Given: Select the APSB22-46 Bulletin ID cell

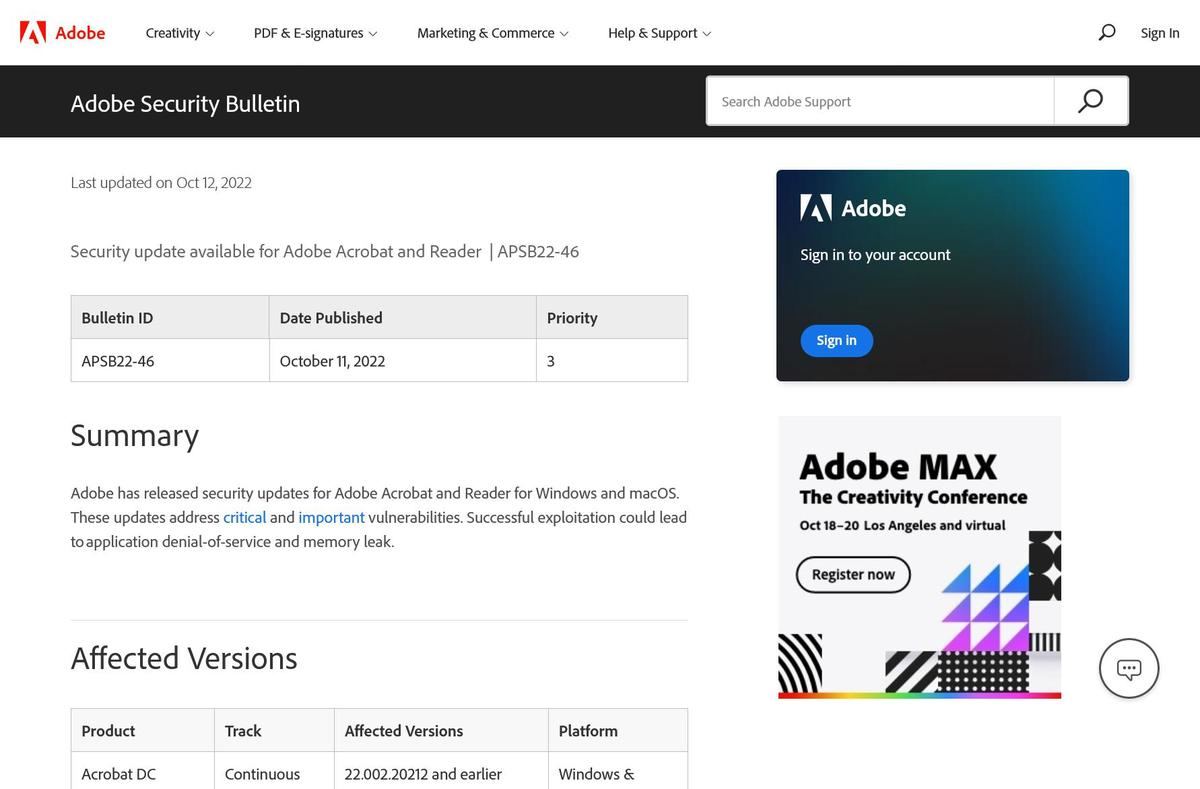Looking at the screenshot, I should point(170,360).
